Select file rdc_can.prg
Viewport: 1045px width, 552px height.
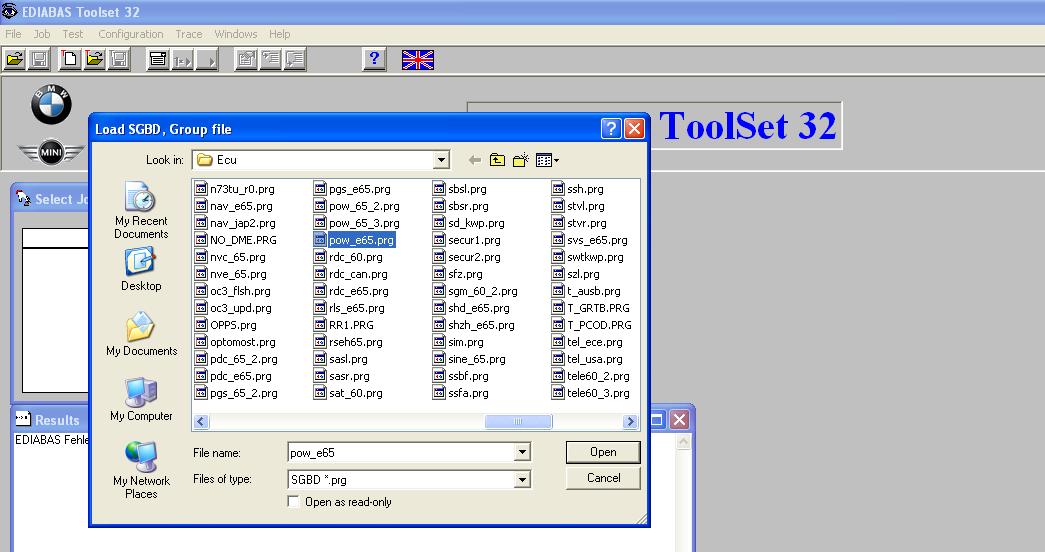[351, 274]
